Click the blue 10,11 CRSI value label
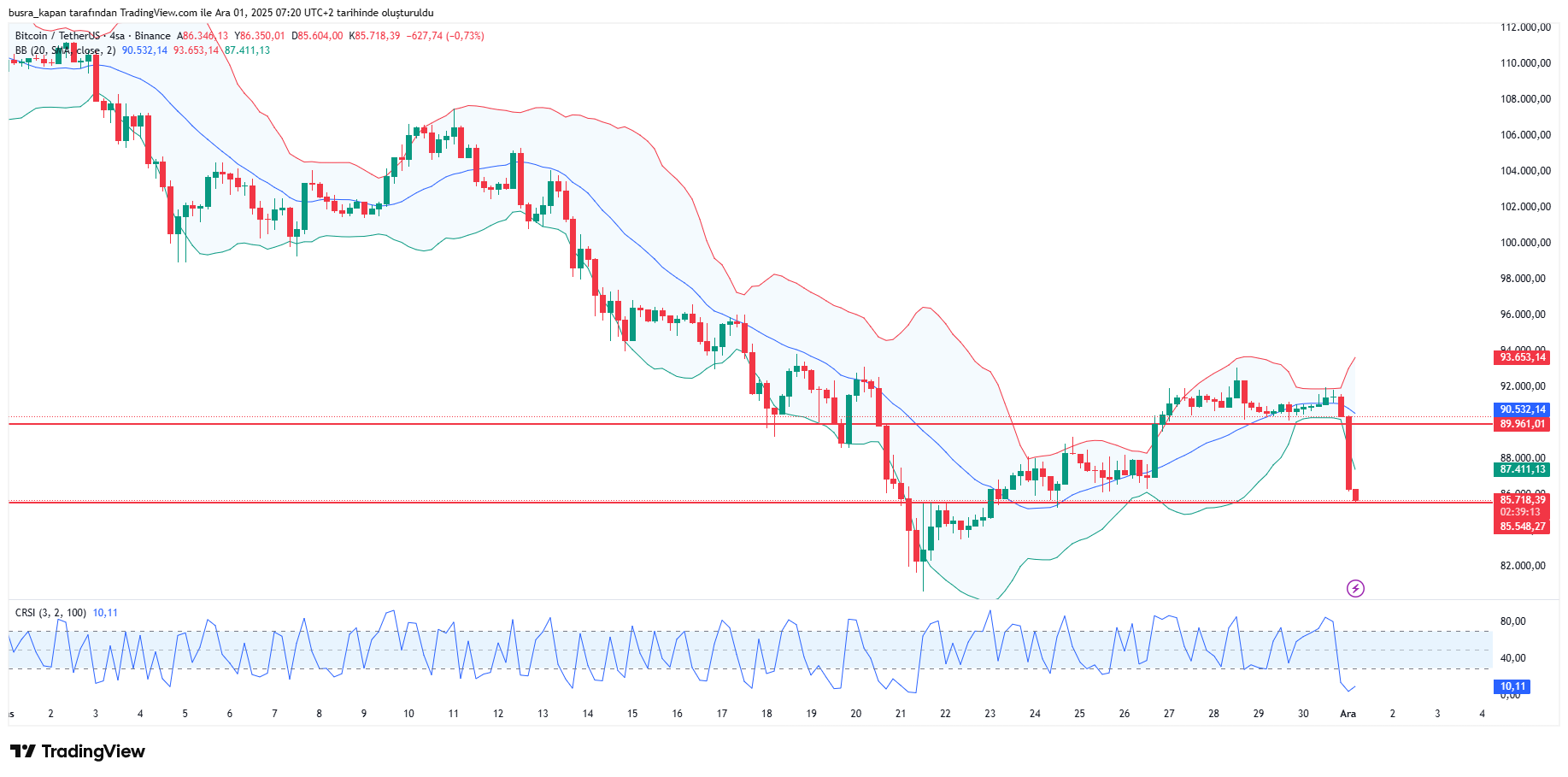Viewport: 1568px width, 777px height. pyautogui.click(x=1512, y=686)
